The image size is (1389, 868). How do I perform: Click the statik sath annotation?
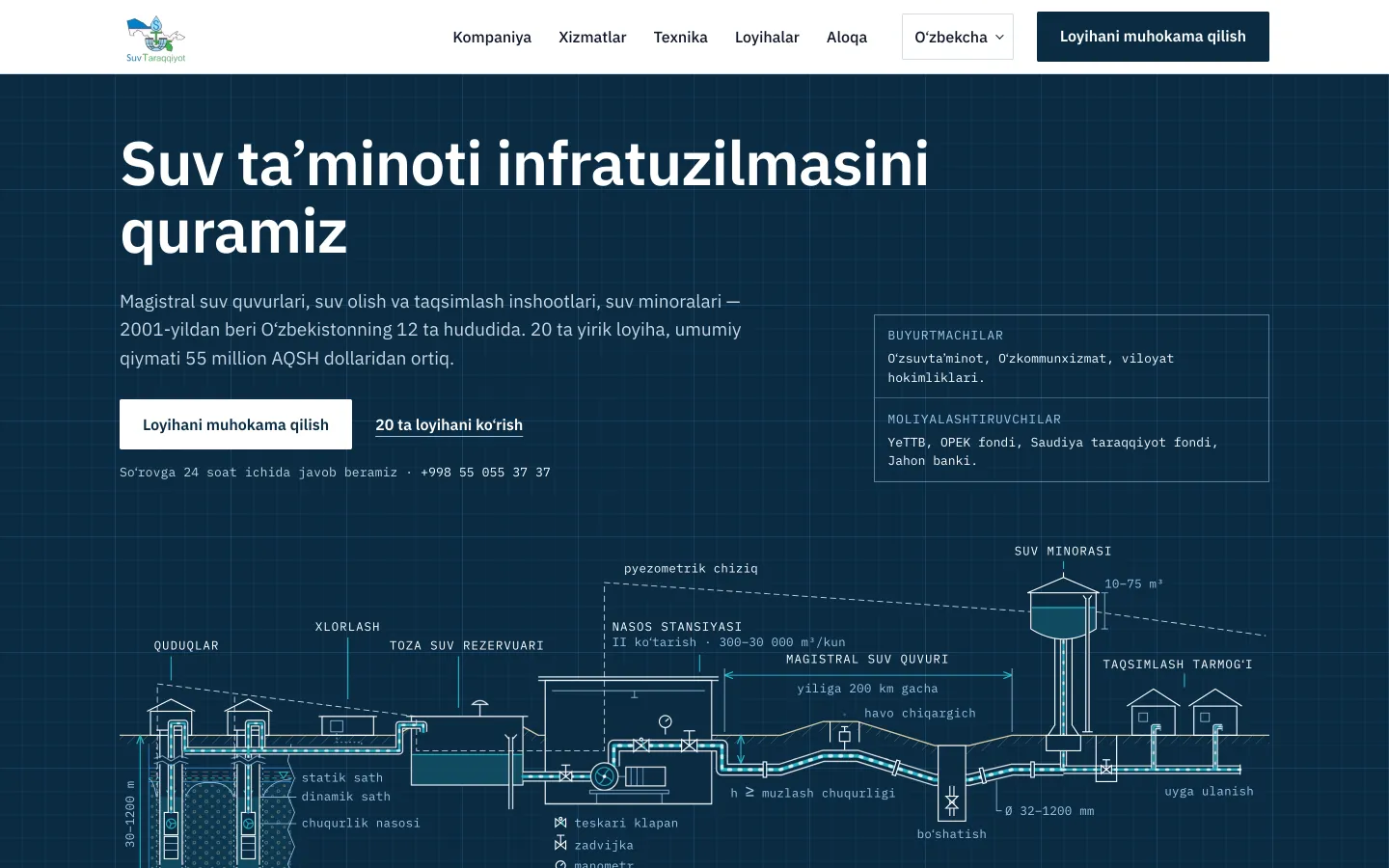coord(342,778)
